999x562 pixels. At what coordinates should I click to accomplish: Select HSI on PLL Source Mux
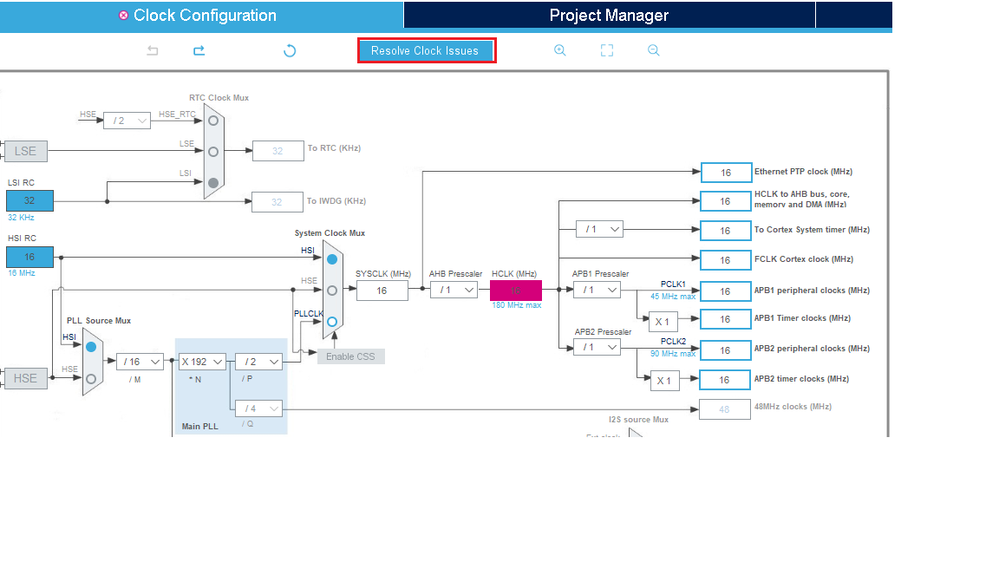pos(91,347)
